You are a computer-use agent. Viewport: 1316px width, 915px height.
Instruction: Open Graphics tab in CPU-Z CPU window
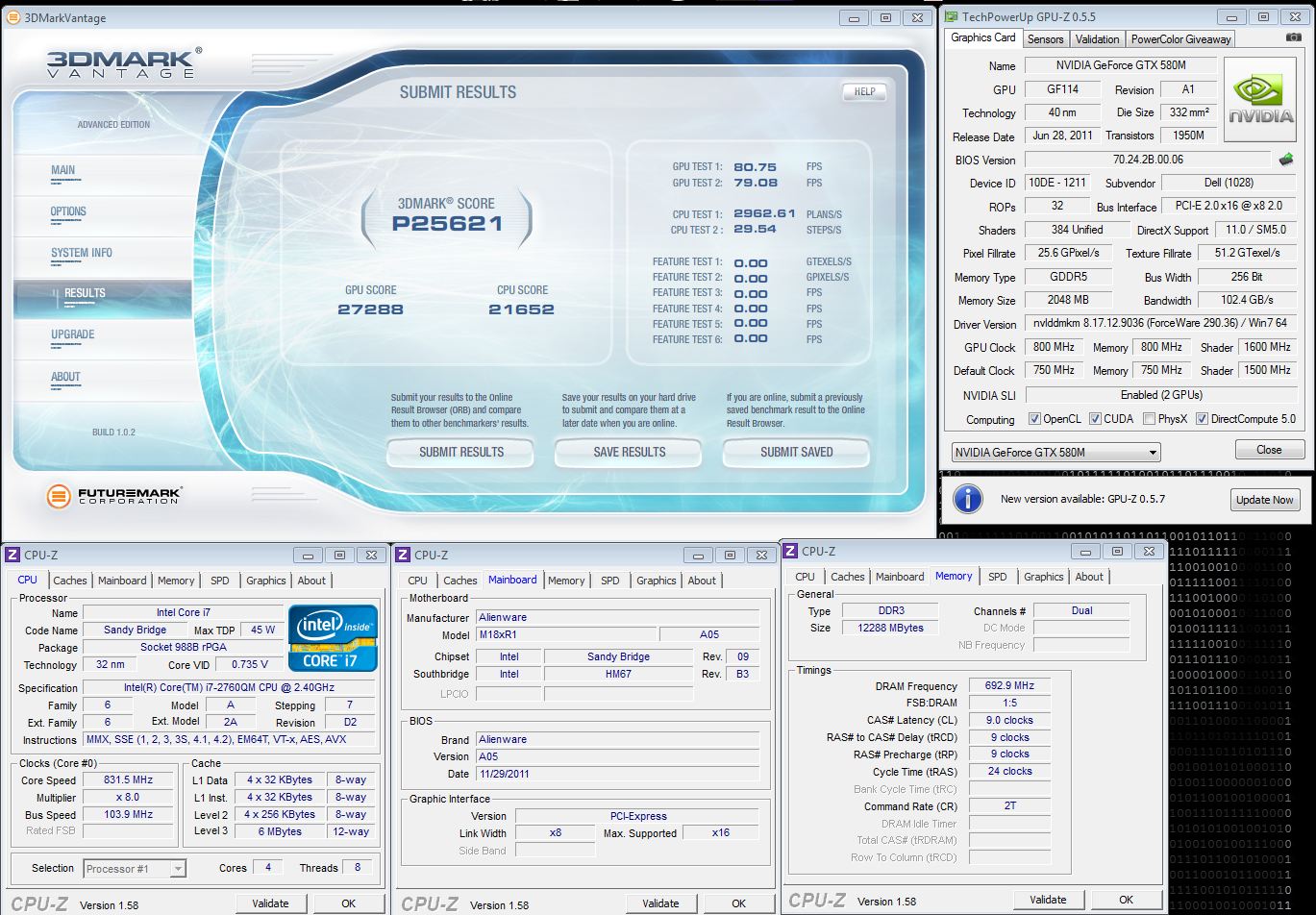click(266, 581)
